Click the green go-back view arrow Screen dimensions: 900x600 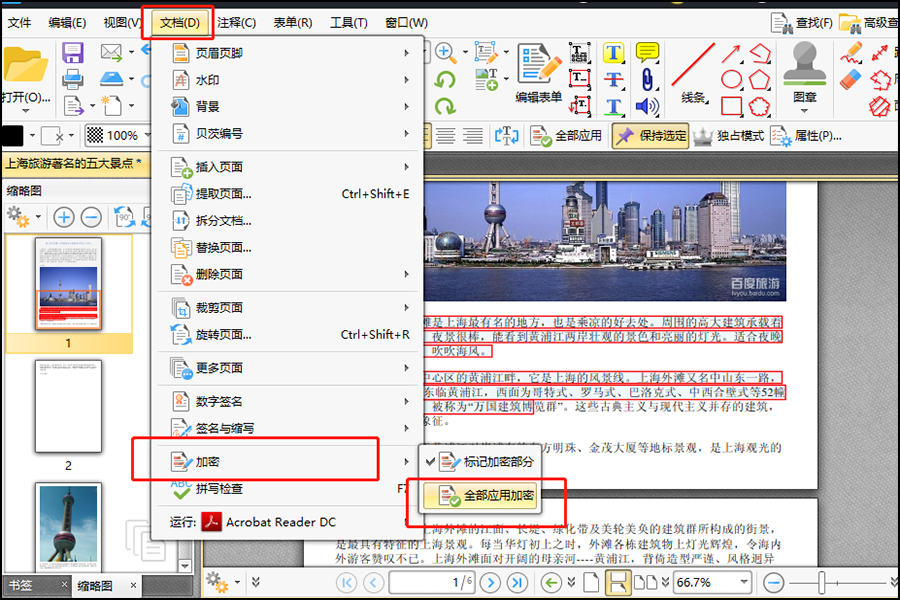click(551, 583)
